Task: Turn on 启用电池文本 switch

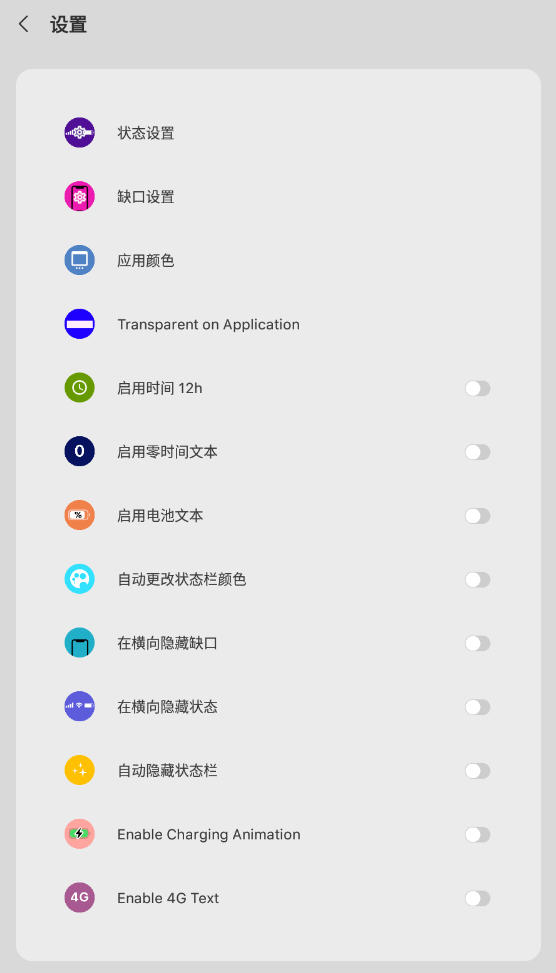Action: (x=478, y=516)
